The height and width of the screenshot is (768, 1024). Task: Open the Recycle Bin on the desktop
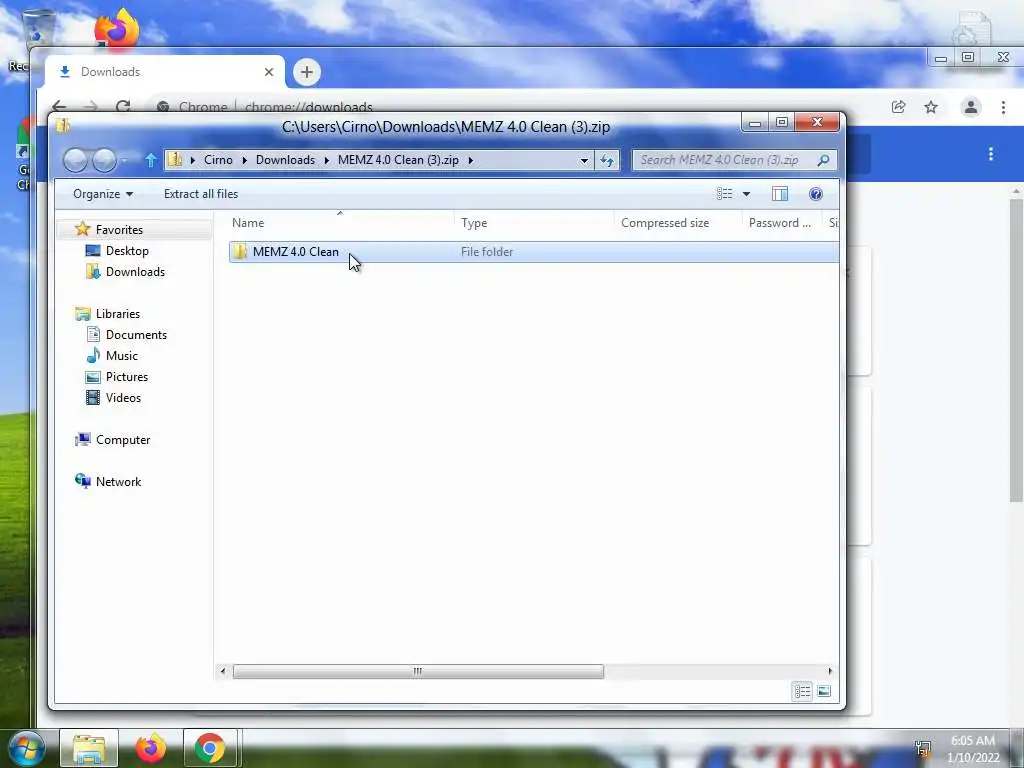point(38,27)
